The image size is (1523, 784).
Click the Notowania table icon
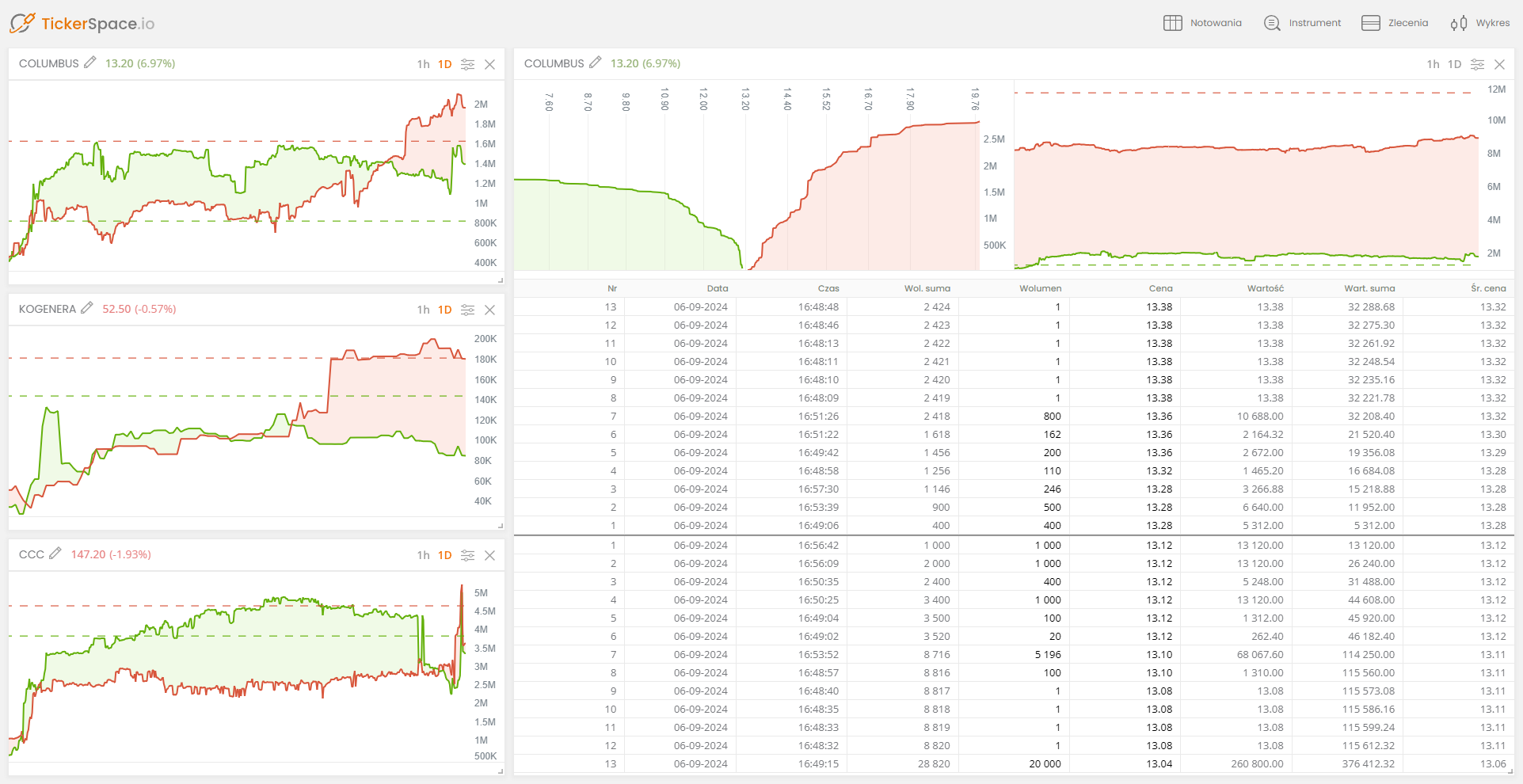[1172, 23]
